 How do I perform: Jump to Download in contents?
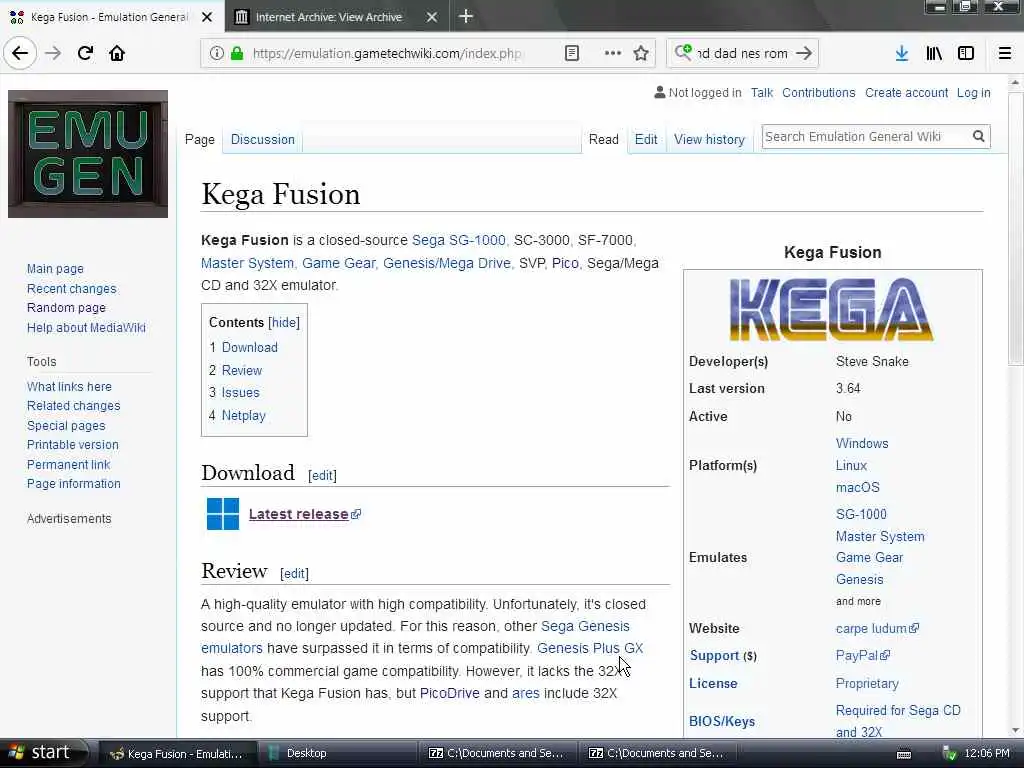pos(249,347)
